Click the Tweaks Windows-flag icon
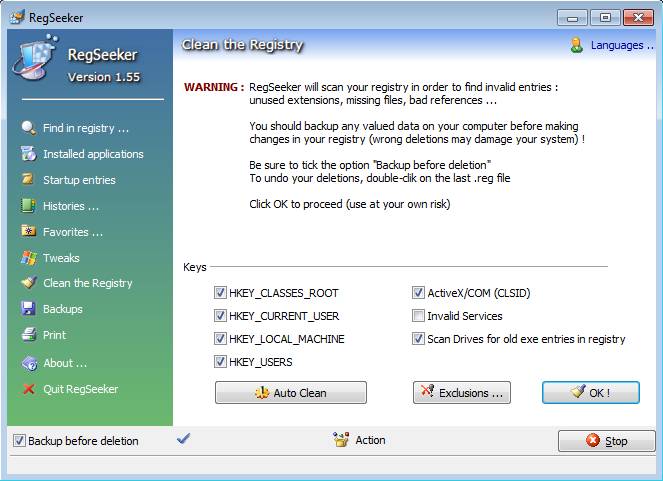The image size is (663, 481). [x=29, y=258]
